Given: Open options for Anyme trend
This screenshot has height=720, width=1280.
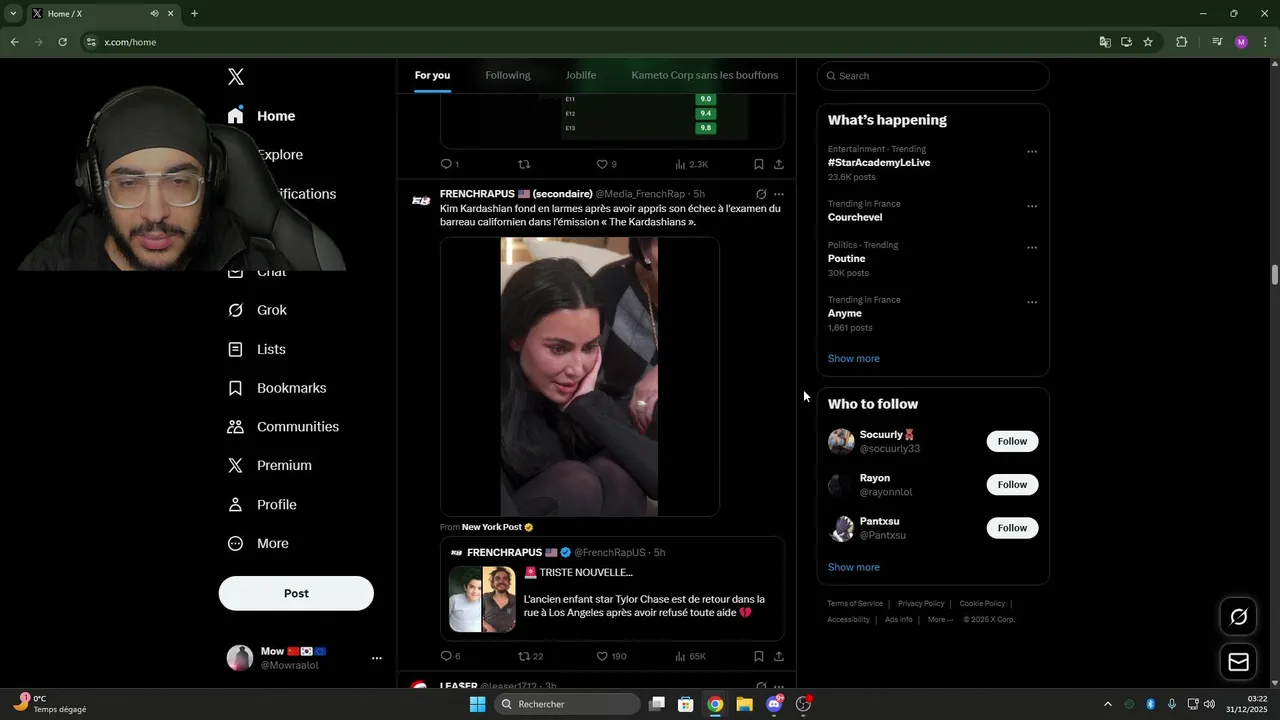Looking at the screenshot, I should click(1032, 302).
